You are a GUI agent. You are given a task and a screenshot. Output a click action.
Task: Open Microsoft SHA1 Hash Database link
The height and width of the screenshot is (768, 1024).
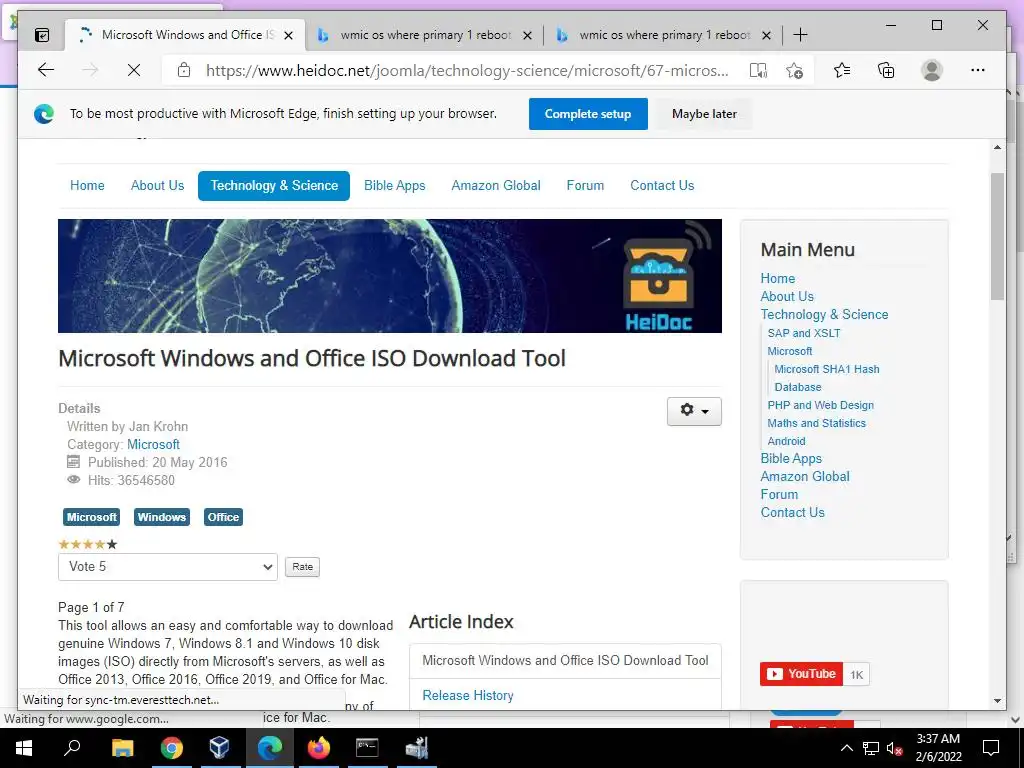(x=827, y=378)
